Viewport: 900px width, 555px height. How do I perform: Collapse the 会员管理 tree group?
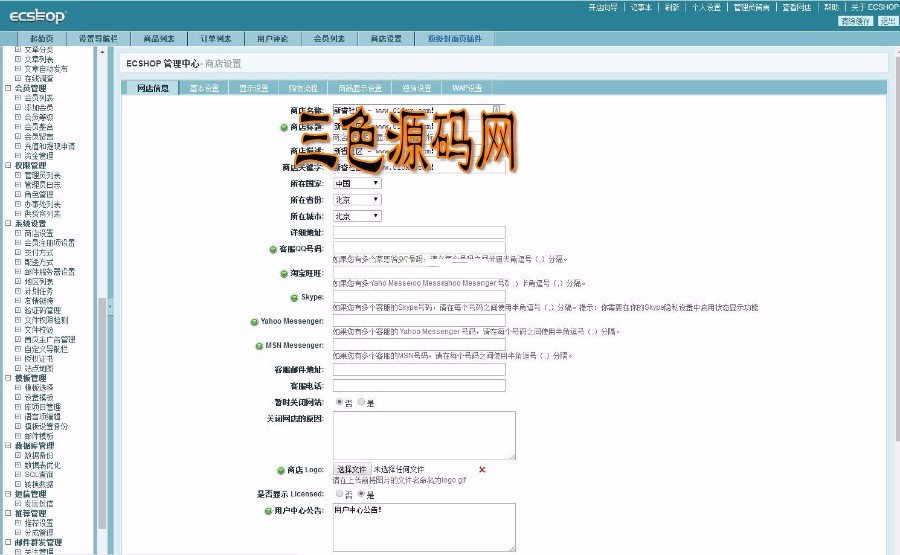[x=8, y=88]
